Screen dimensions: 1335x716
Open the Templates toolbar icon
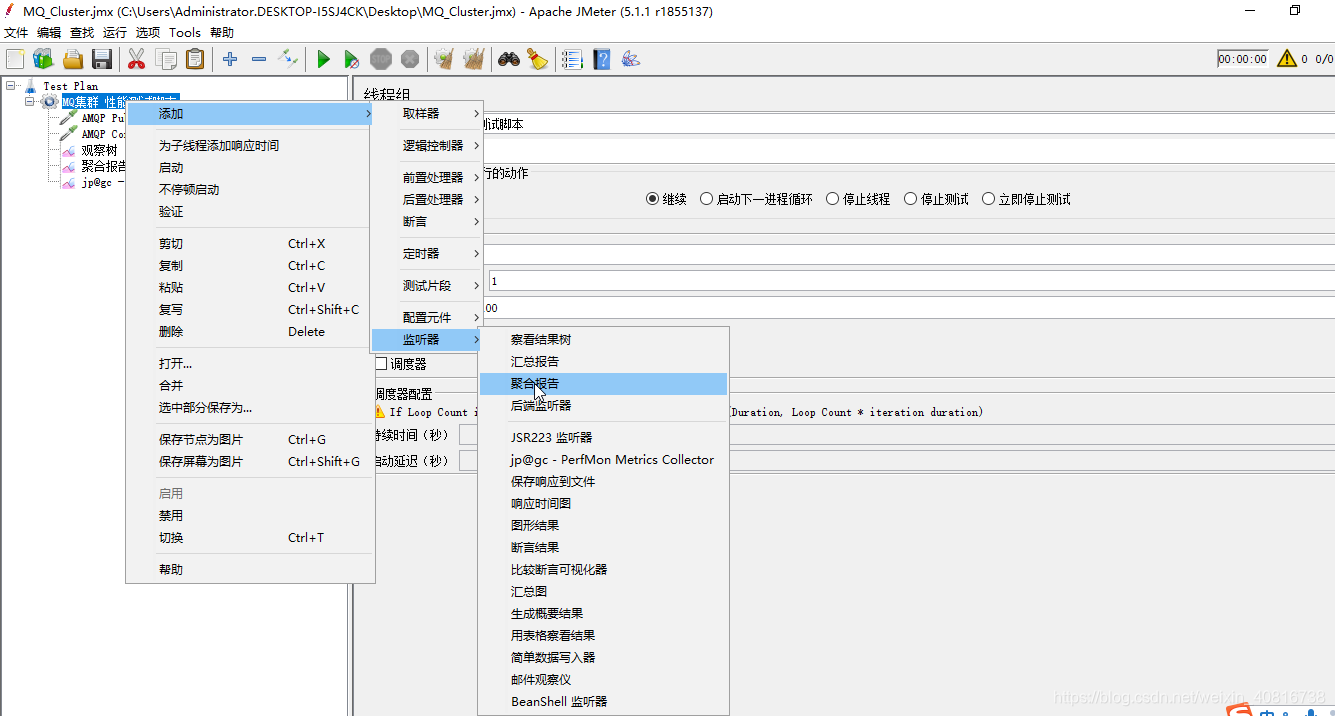[44, 59]
